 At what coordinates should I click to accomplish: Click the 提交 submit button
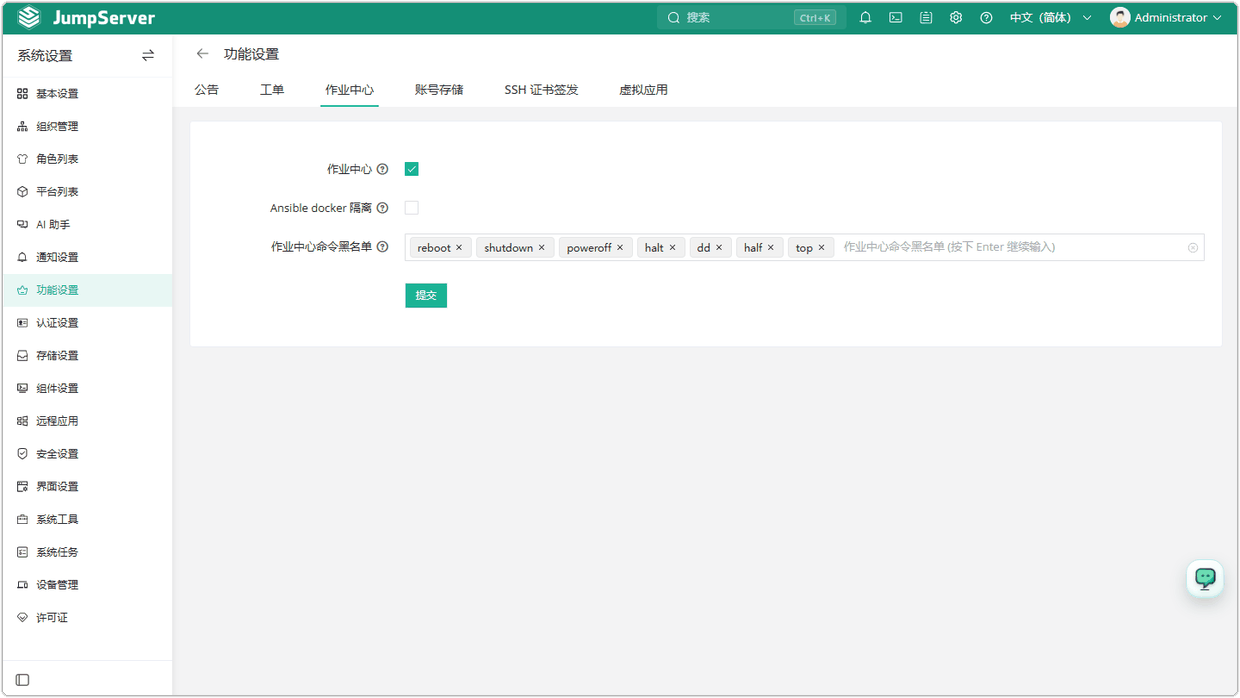pos(426,295)
